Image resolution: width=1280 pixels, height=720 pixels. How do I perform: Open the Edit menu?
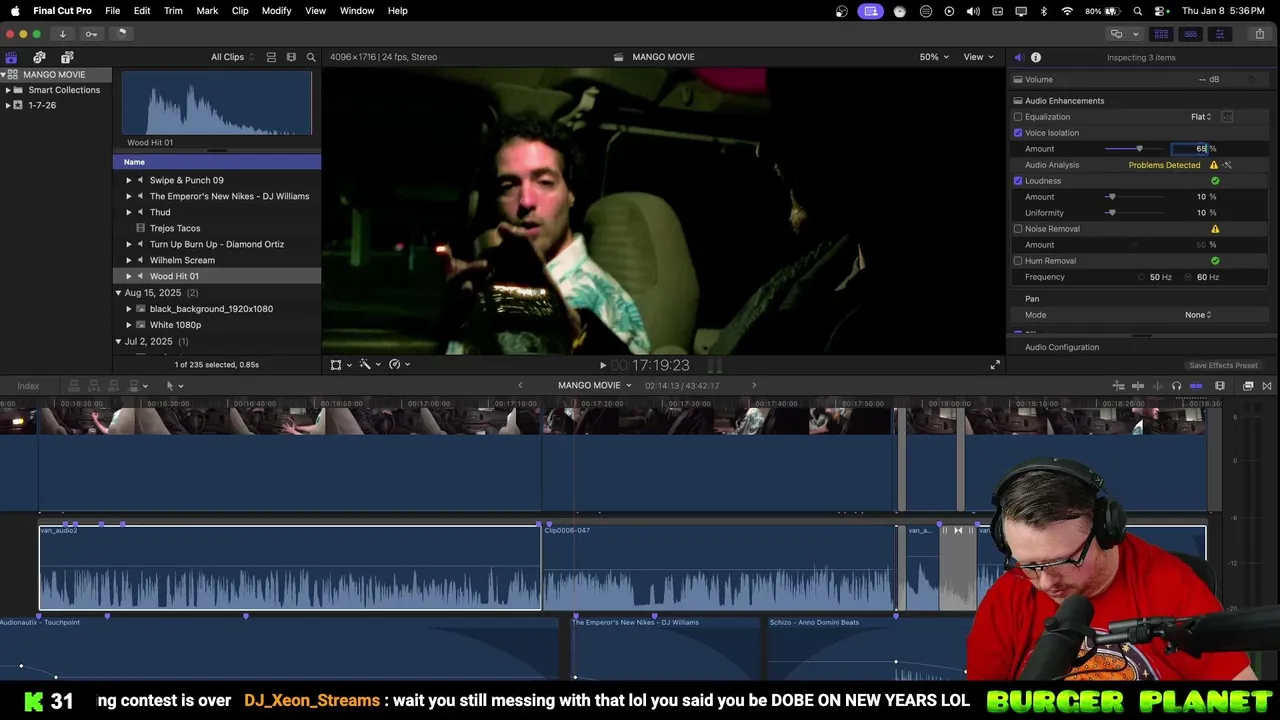(142, 11)
